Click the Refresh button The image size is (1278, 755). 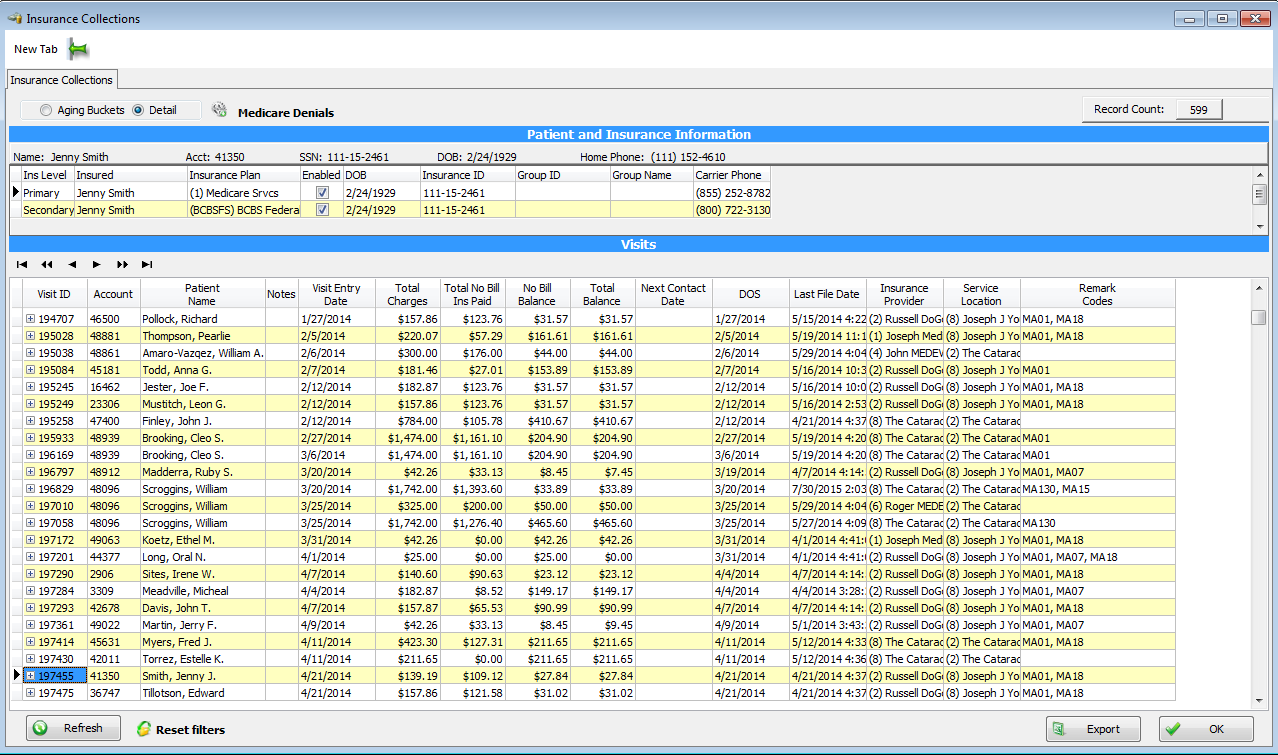pos(73,728)
